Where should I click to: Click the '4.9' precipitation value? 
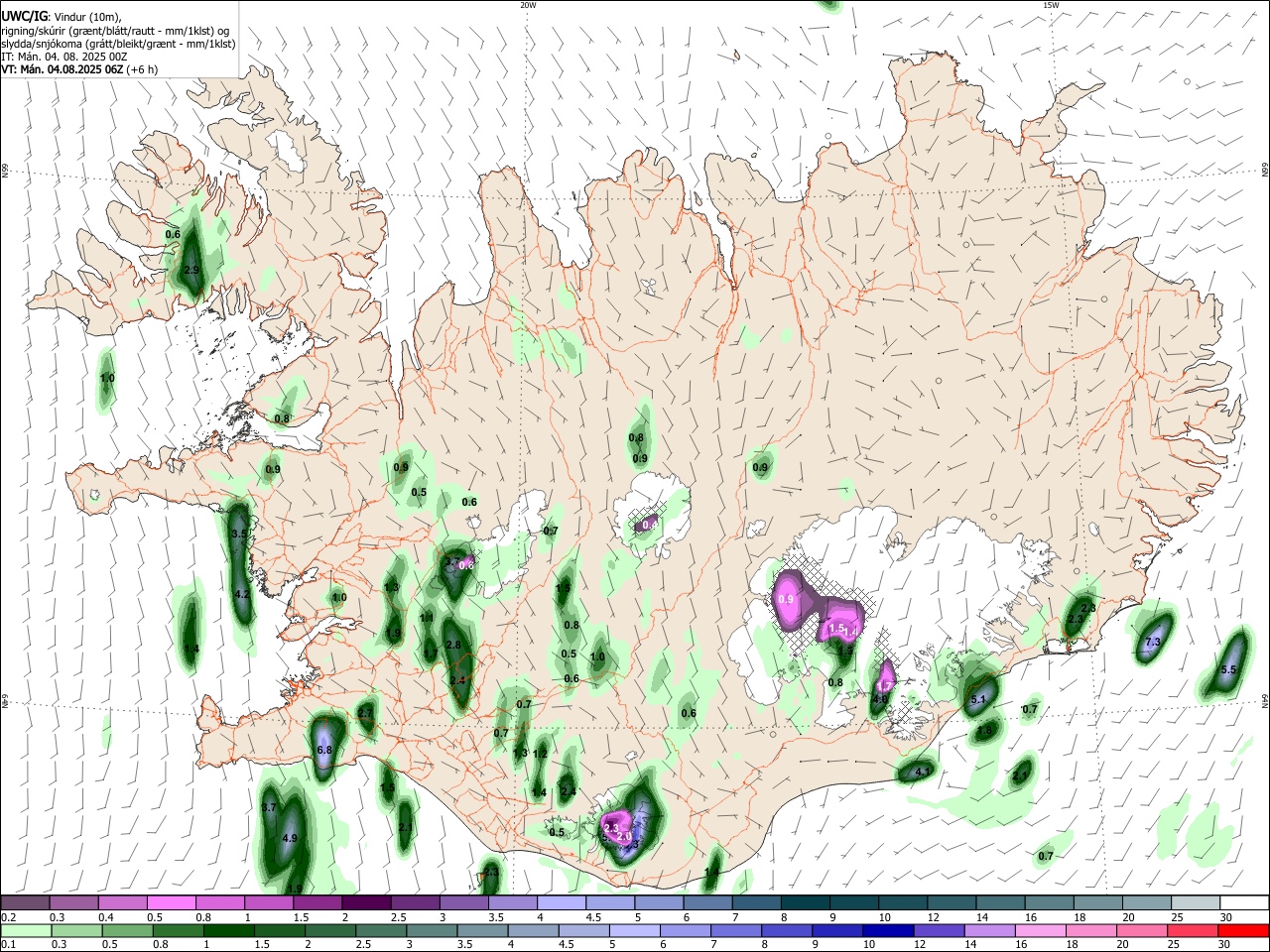point(291,838)
